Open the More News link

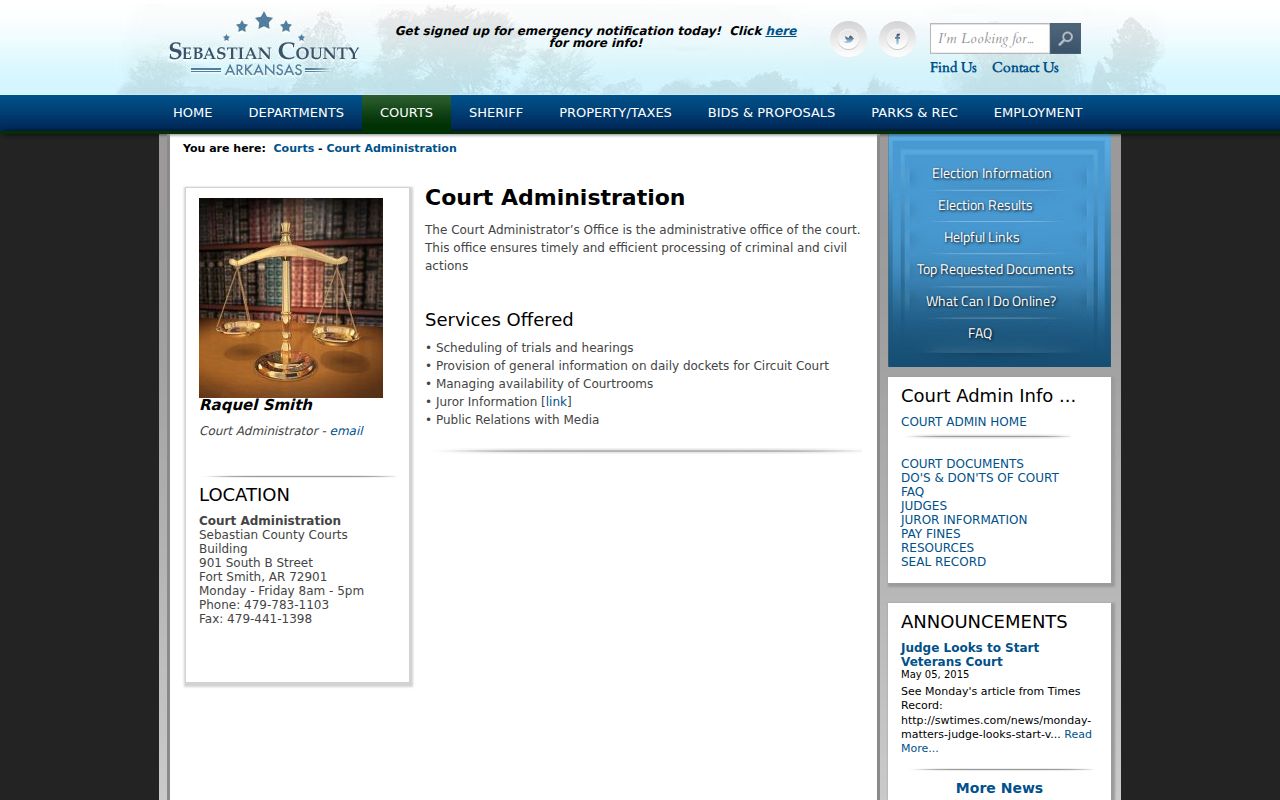(x=999, y=788)
